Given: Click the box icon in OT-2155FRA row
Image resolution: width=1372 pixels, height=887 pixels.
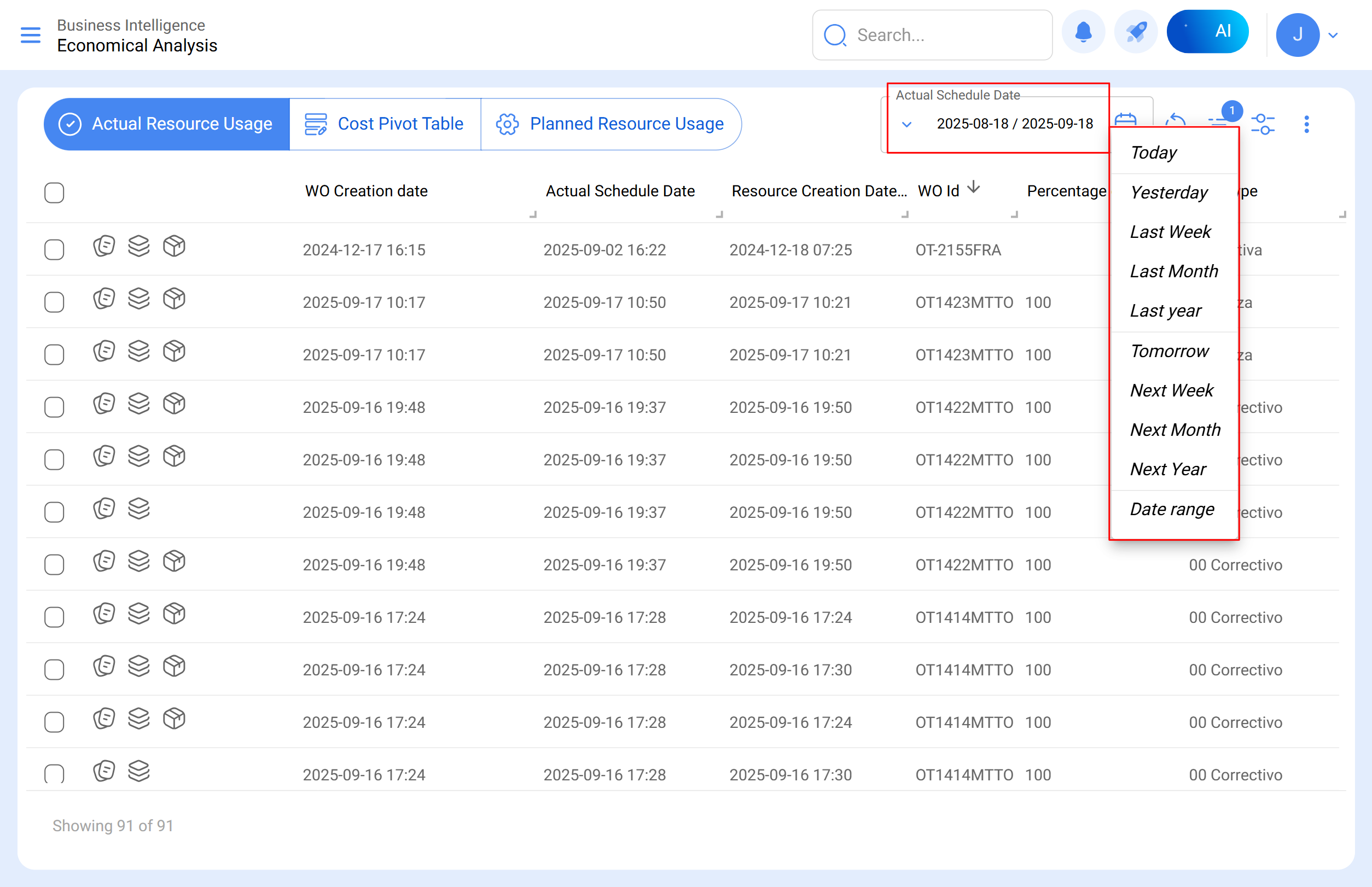Looking at the screenshot, I should click(x=174, y=247).
